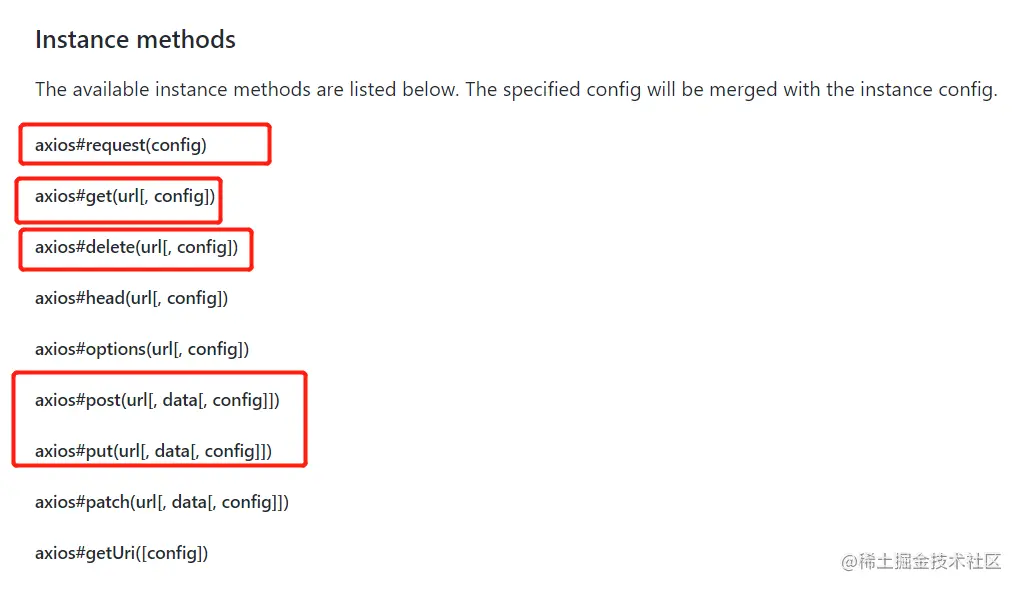Select the axios#get method entry
The width and height of the screenshot is (1020, 590).
(x=125, y=196)
